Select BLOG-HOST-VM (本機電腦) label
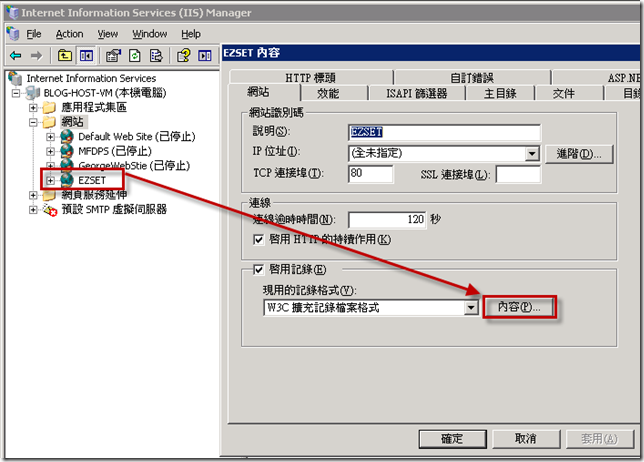This screenshot has height=462, width=644. pyautogui.click(x=105, y=93)
